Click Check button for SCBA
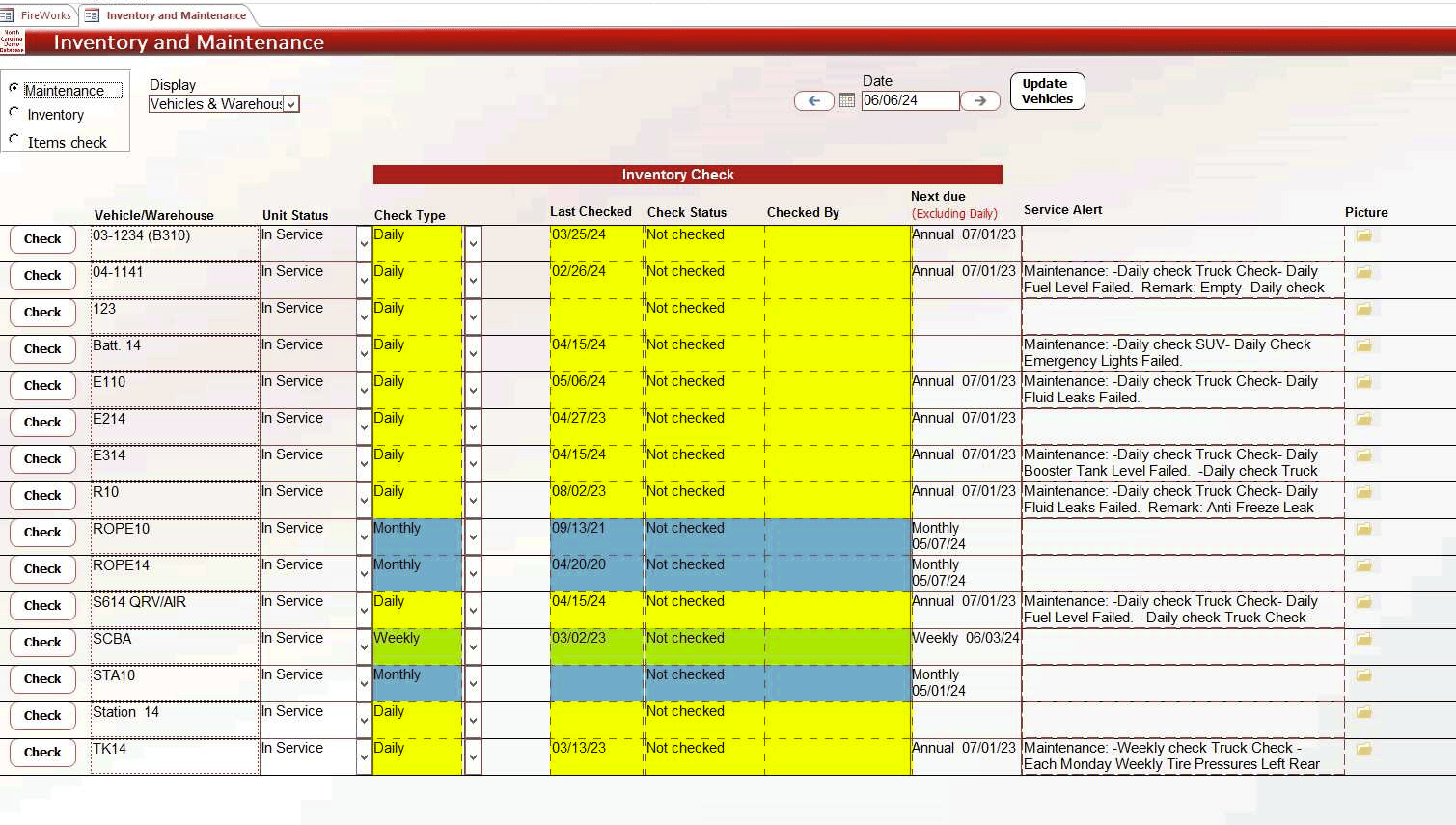Viewport: 1456px width, 825px height. coord(42,643)
